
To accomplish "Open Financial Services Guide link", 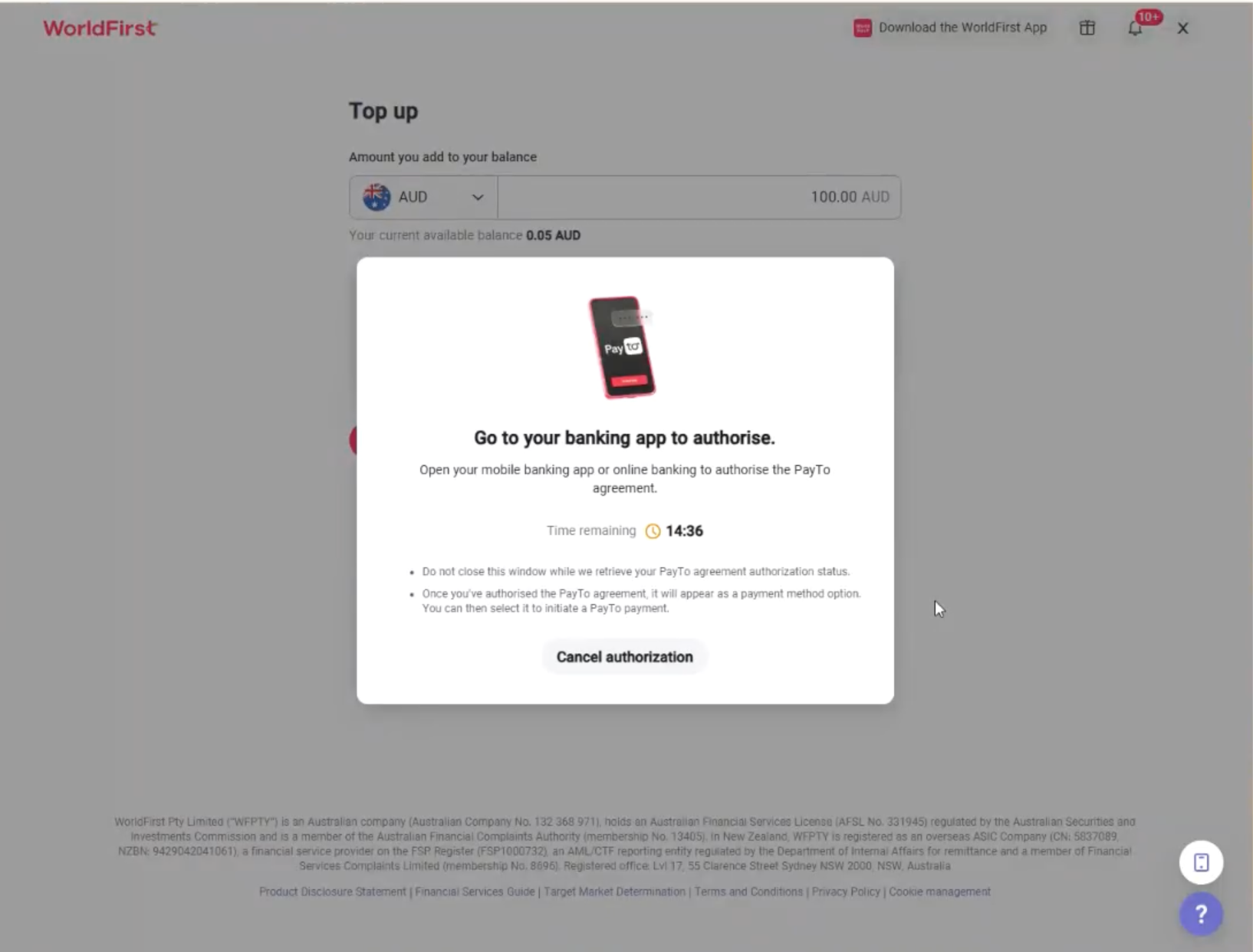I will 475,891.
